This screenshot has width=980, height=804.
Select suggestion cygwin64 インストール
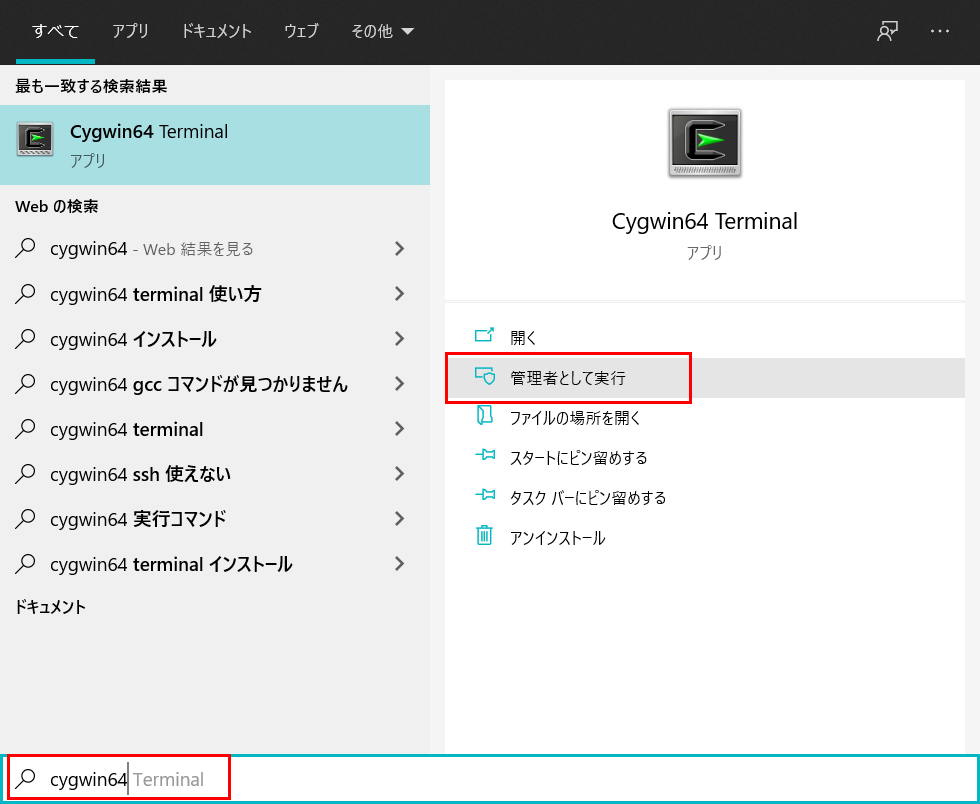pos(215,339)
